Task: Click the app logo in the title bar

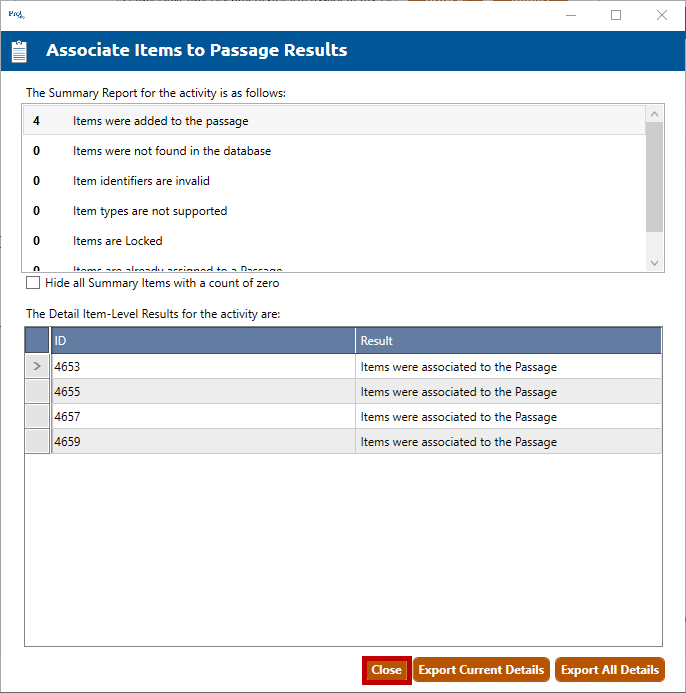Action: (x=16, y=15)
